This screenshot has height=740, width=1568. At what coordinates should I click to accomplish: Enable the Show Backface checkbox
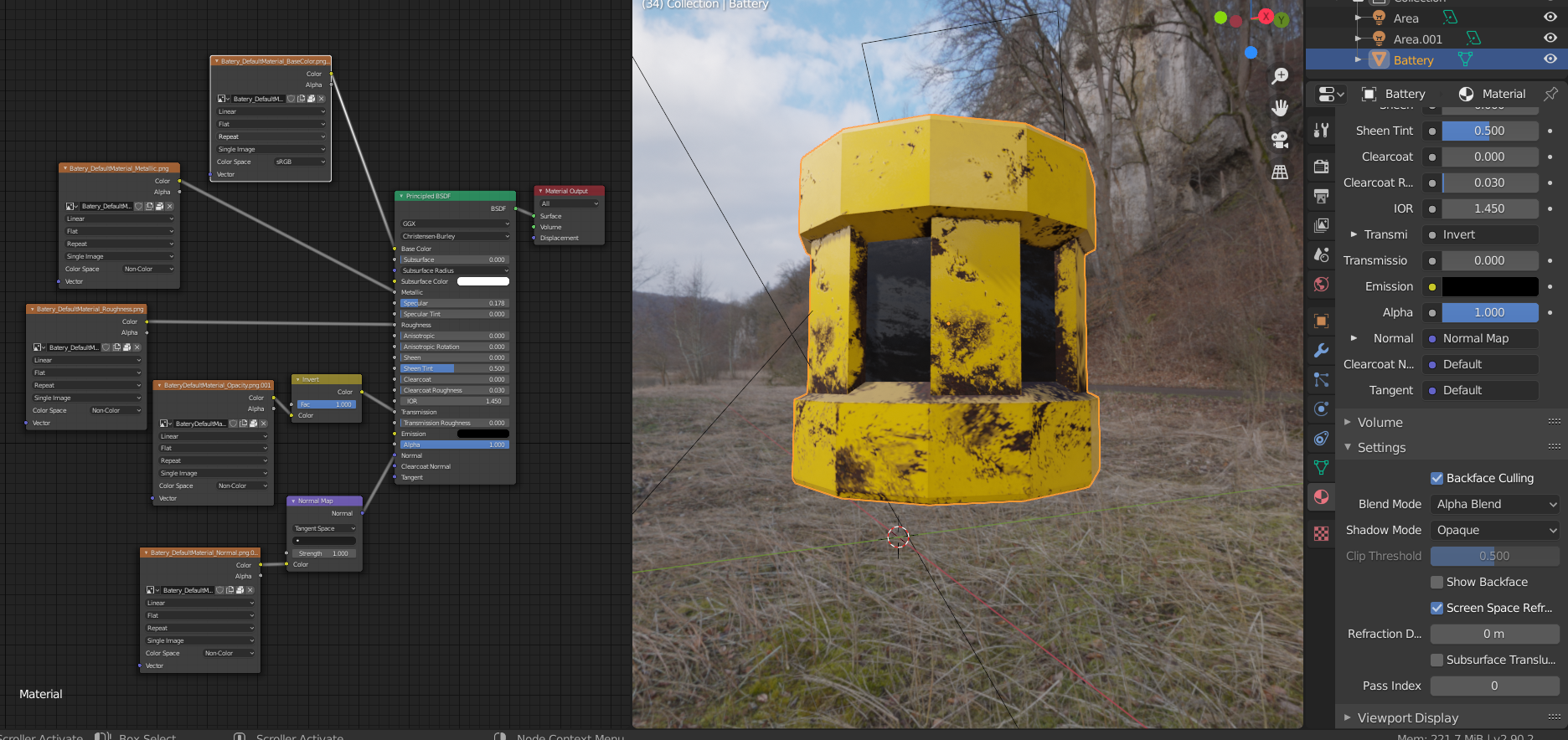1436,582
